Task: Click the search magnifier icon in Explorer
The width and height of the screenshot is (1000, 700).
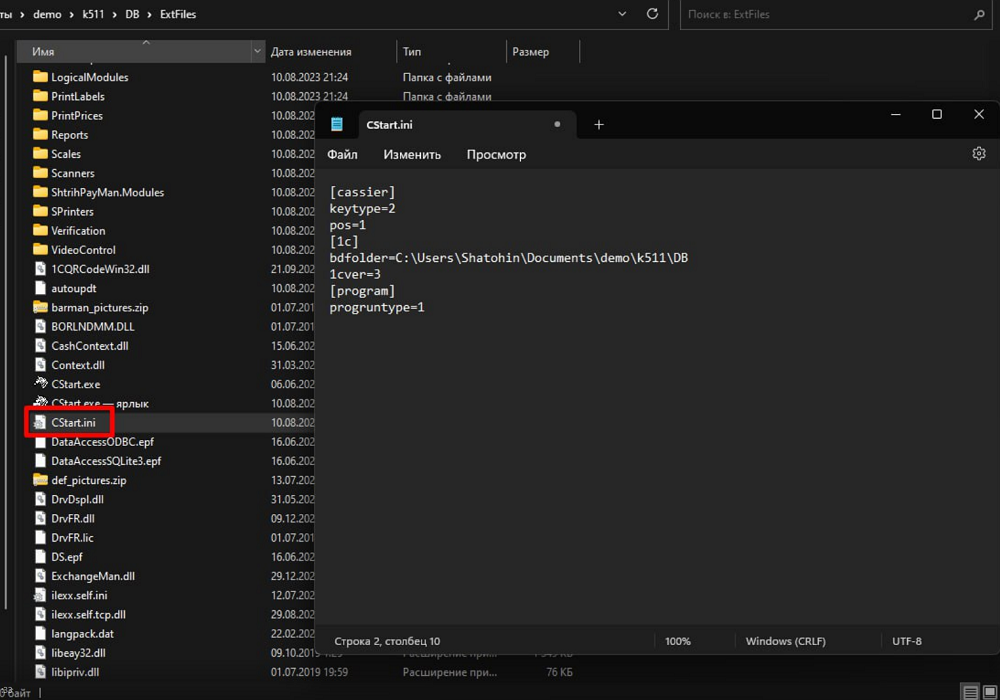Action: [x=979, y=14]
